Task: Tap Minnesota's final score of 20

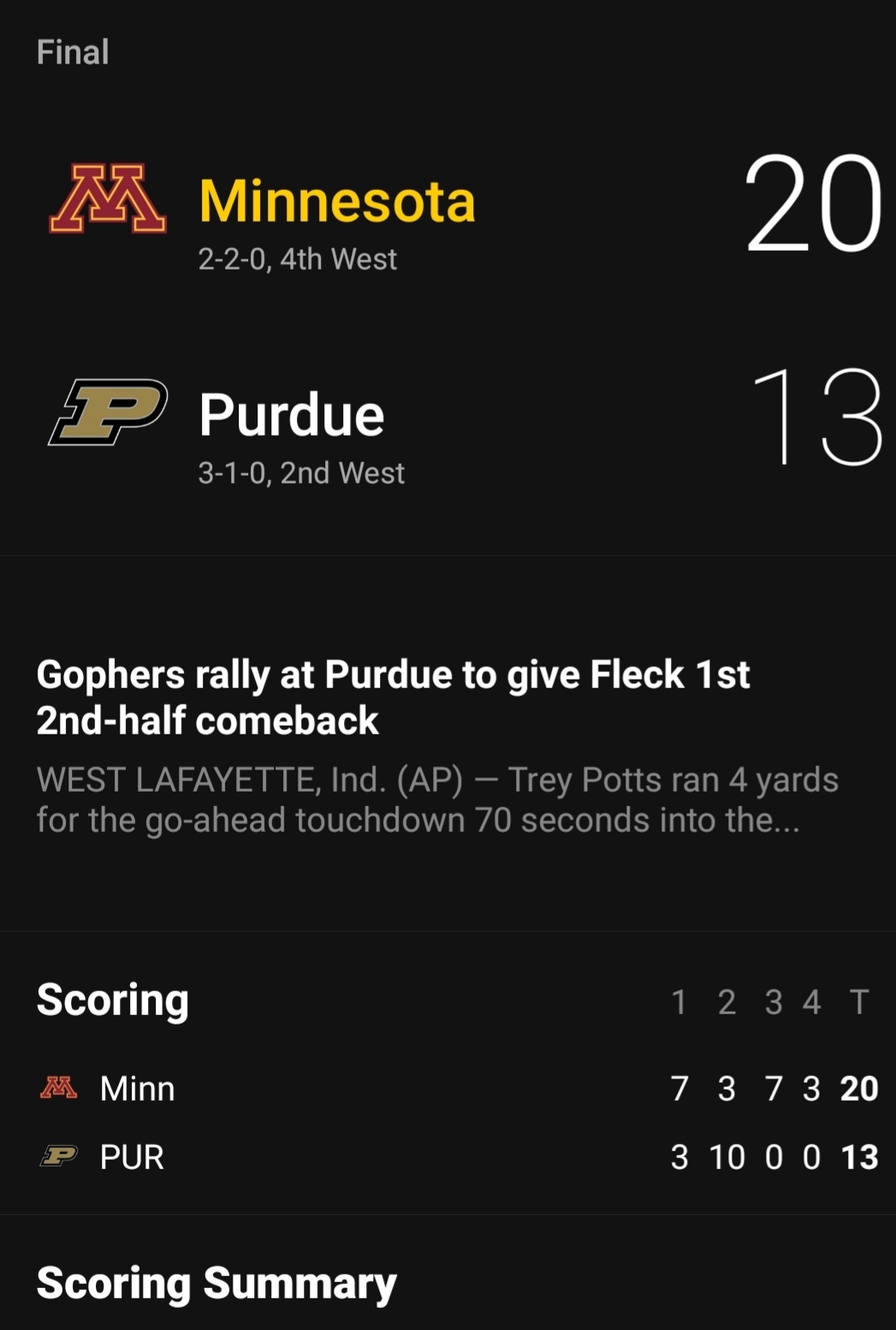Action: 813,204
